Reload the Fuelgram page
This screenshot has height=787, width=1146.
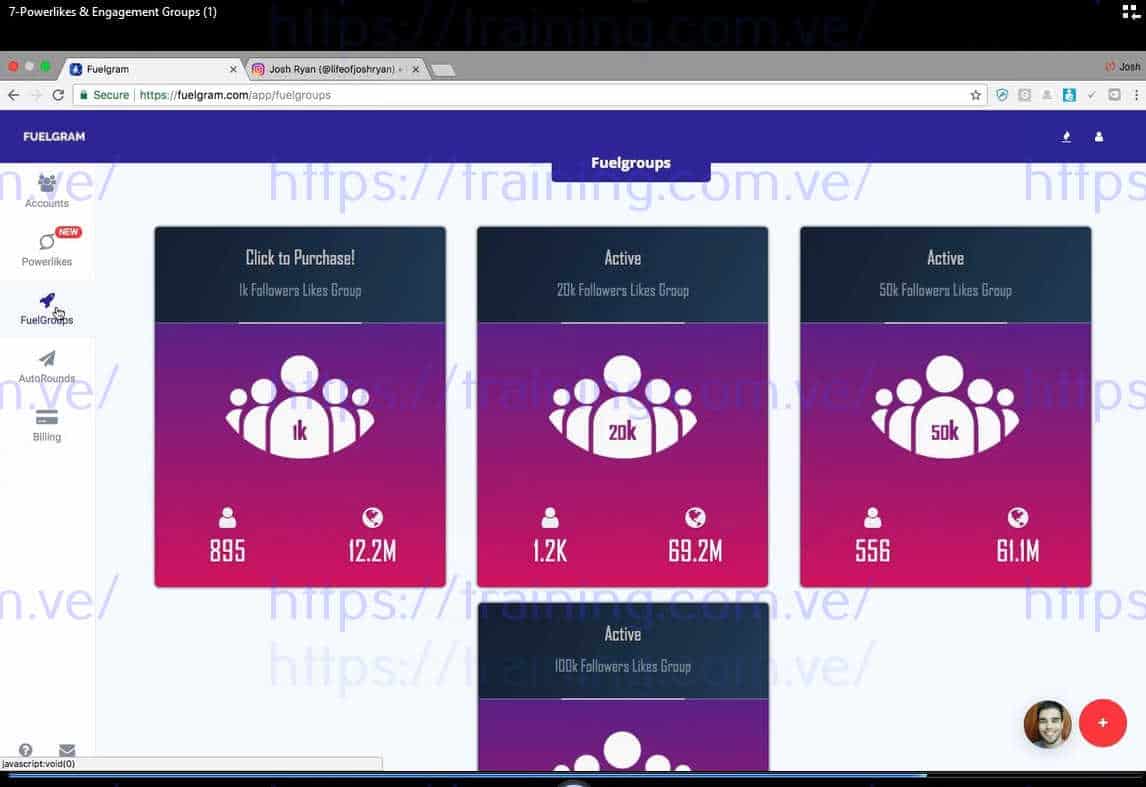[x=58, y=95]
